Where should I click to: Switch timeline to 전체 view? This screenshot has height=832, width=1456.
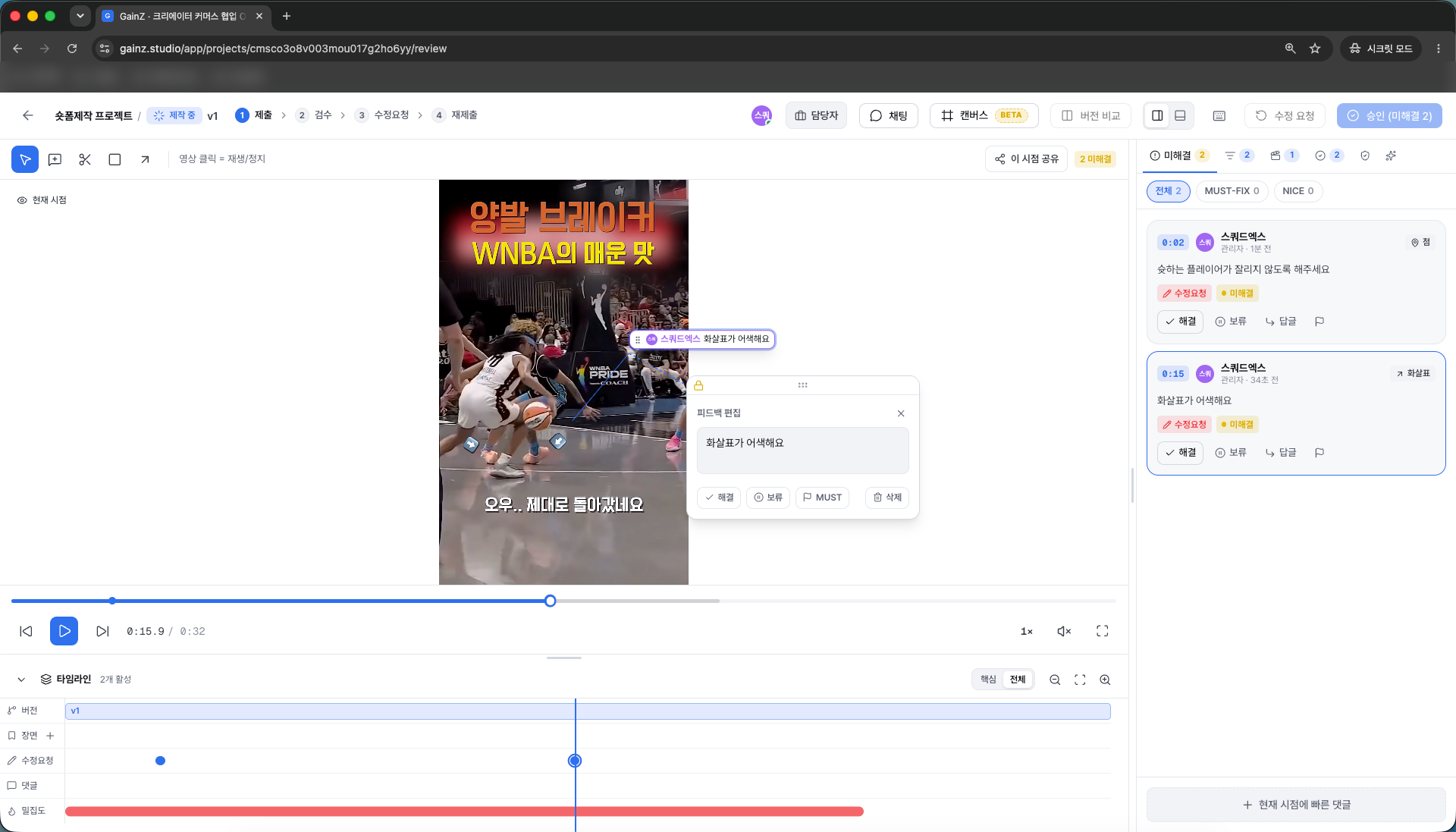click(x=1018, y=680)
